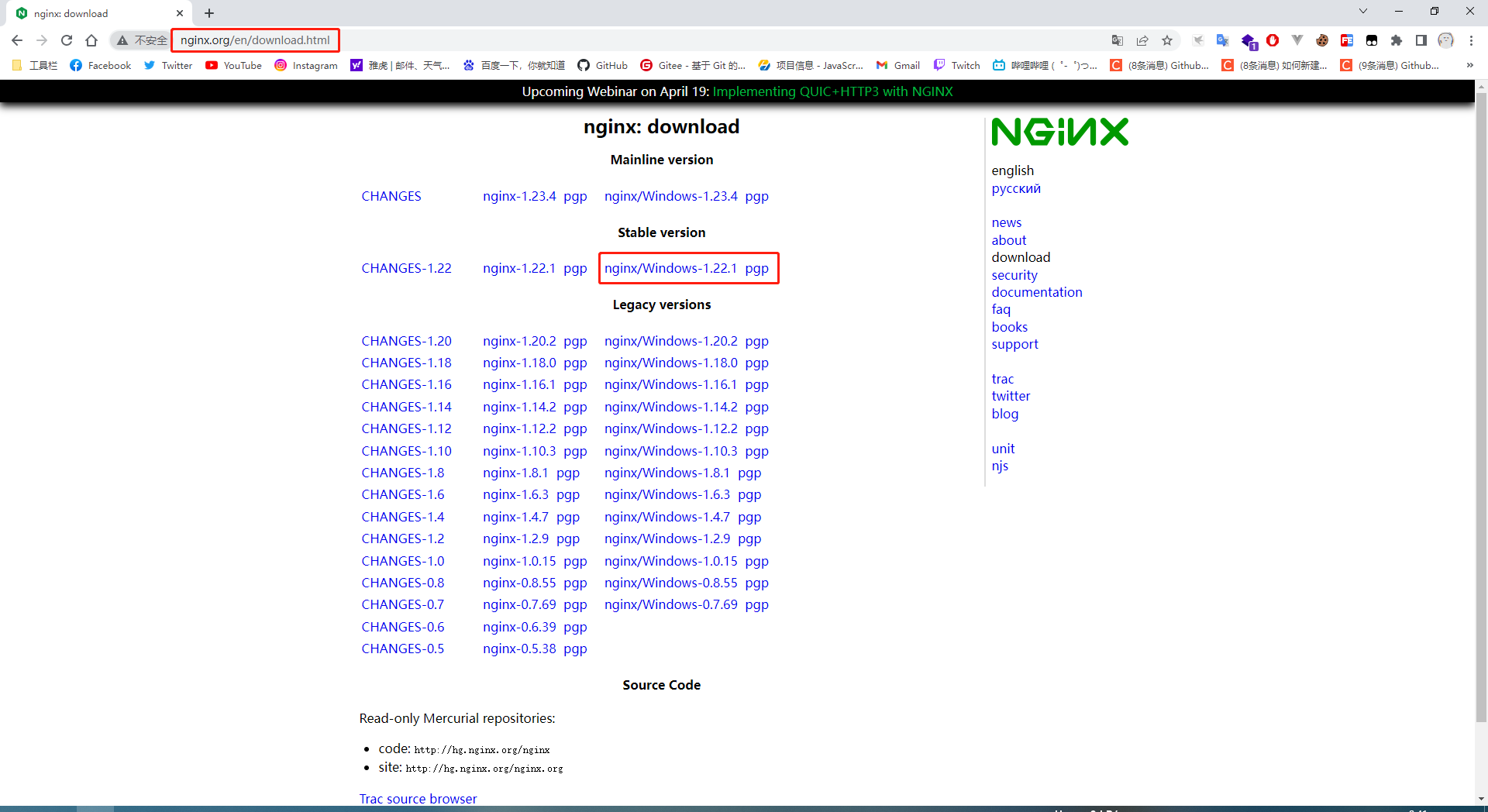Reload the nginx download page
1488x812 pixels.
click(x=67, y=40)
